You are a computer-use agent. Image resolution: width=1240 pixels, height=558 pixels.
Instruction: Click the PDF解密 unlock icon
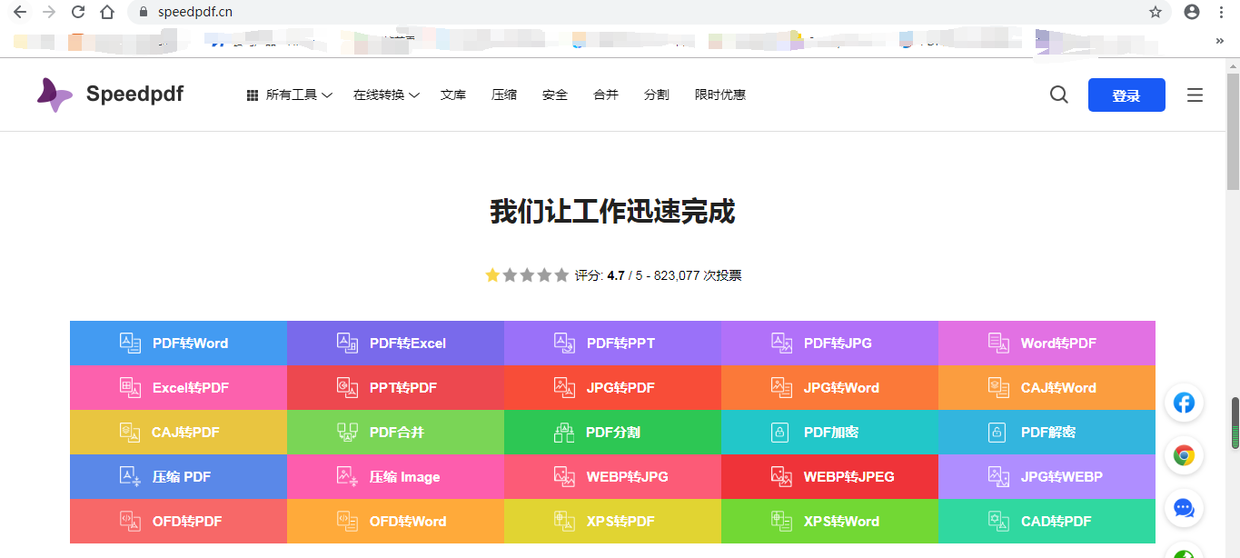(x=996, y=432)
